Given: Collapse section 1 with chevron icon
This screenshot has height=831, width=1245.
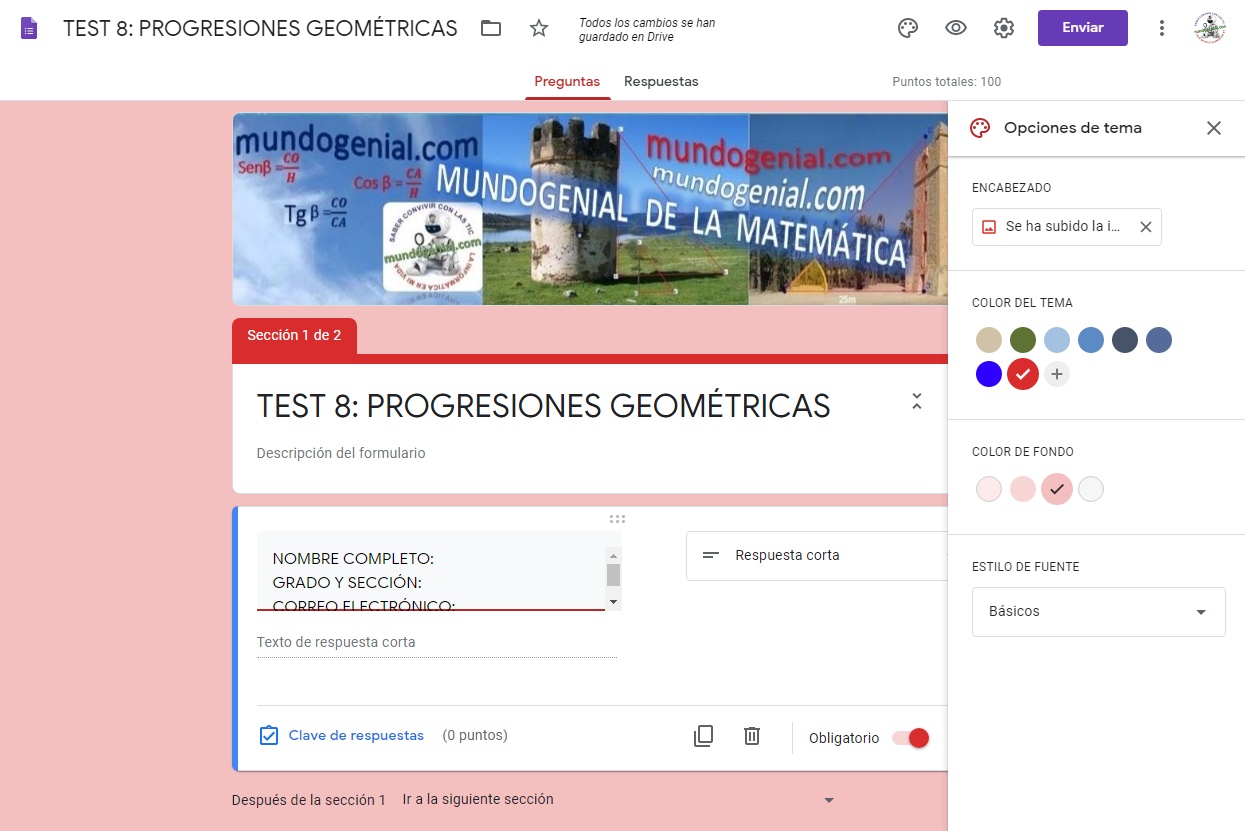Looking at the screenshot, I should (917, 402).
